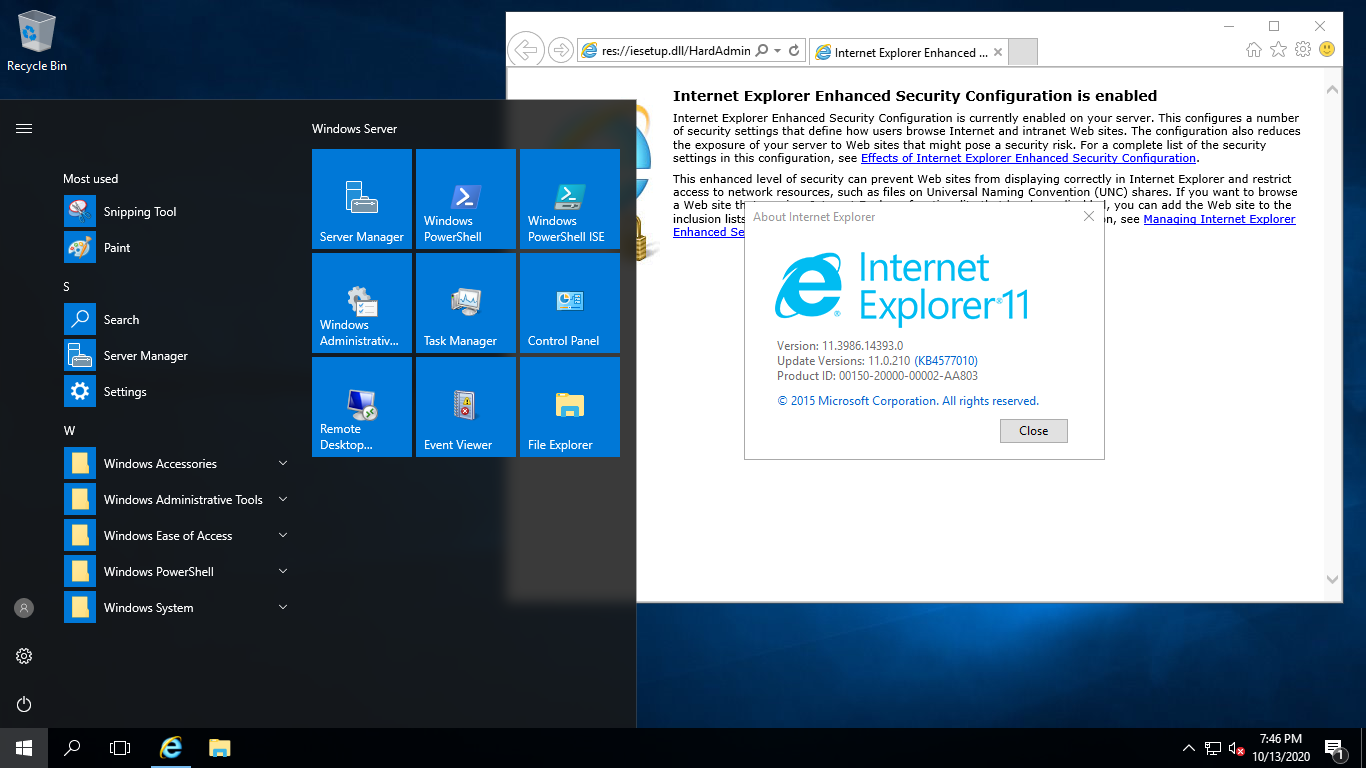Click the Most used heading
The width and height of the screenshot is (1366, 768).
(90, 179)
